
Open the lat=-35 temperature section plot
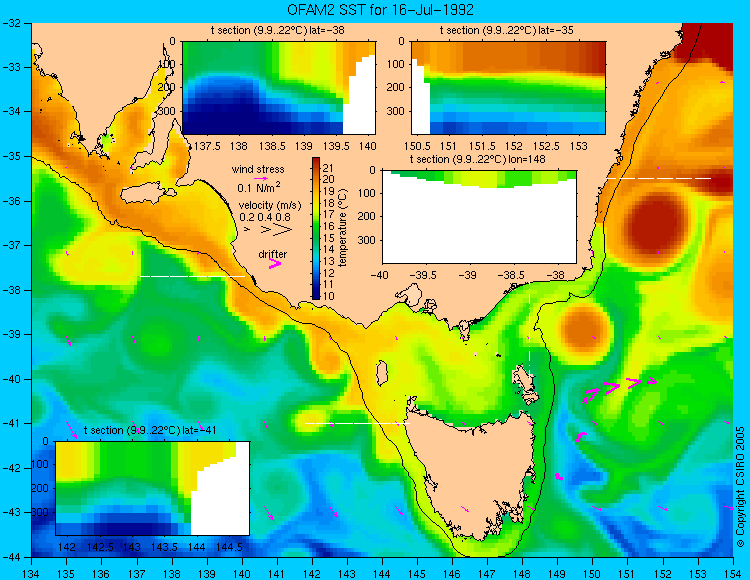(x=508, y=88)
